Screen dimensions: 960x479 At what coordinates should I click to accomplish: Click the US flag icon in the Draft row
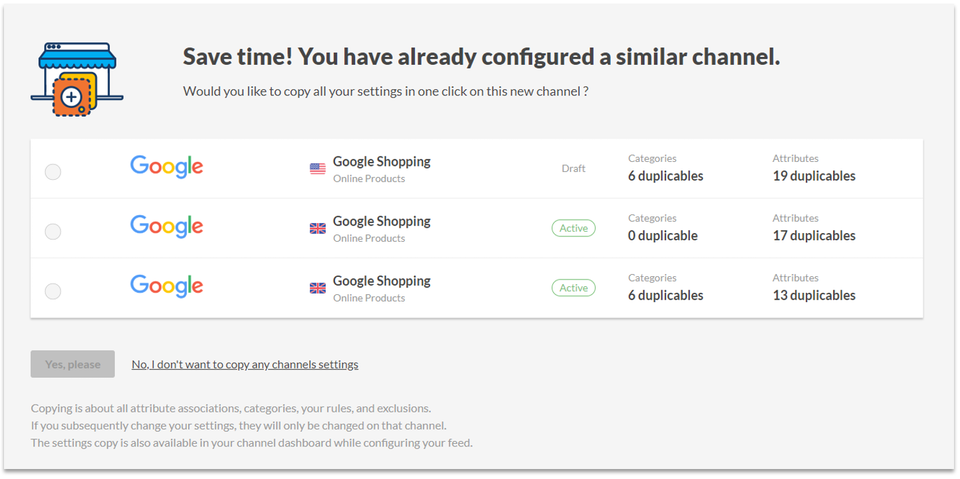(x=318, y=169)
